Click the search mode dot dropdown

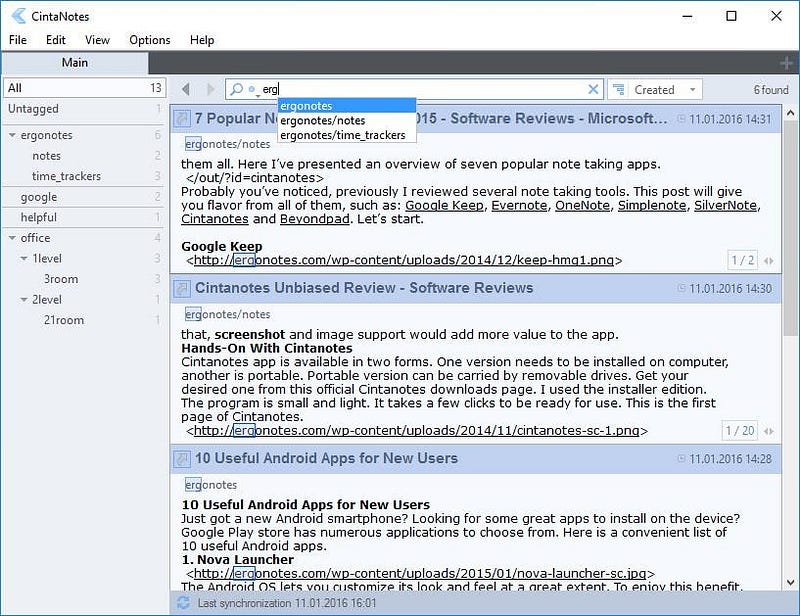coord(252,90)
